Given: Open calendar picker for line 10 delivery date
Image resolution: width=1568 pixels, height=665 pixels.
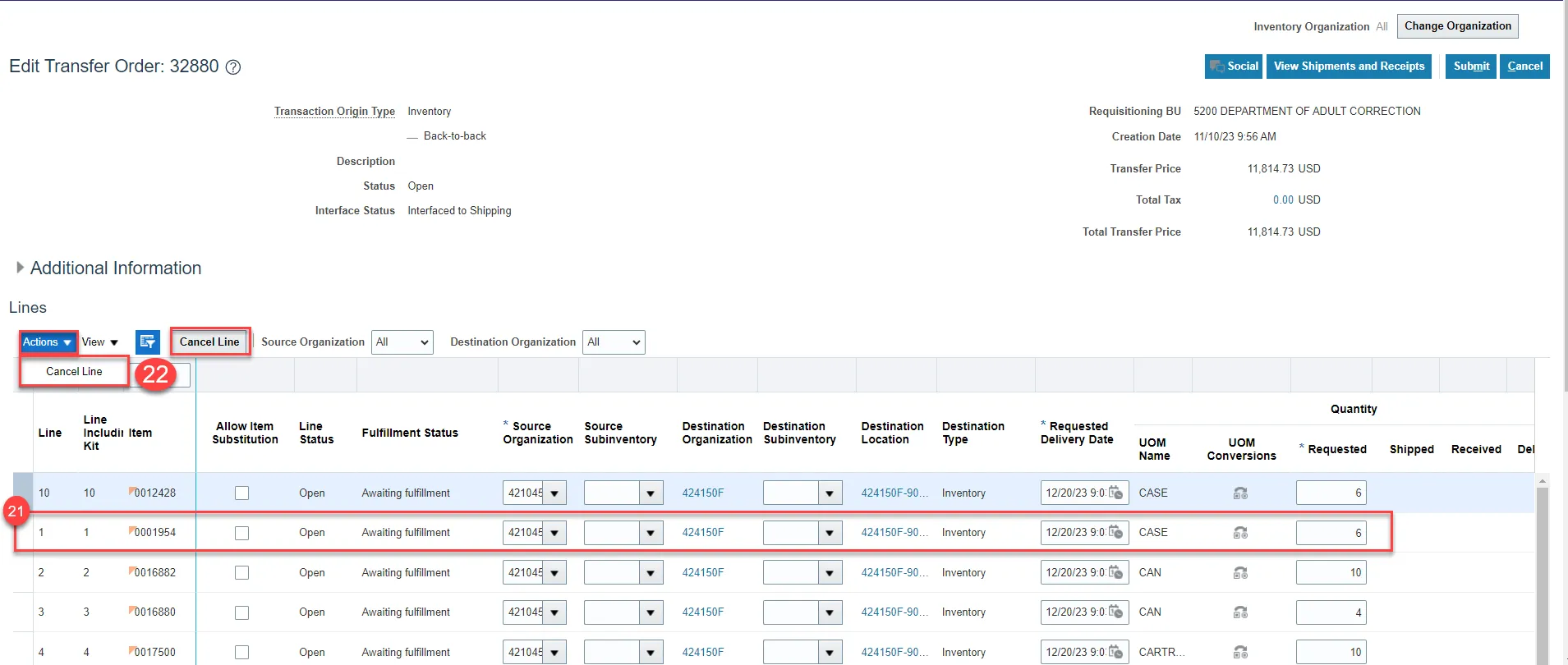Looking at the screenshot, I should coord(1116,493).
